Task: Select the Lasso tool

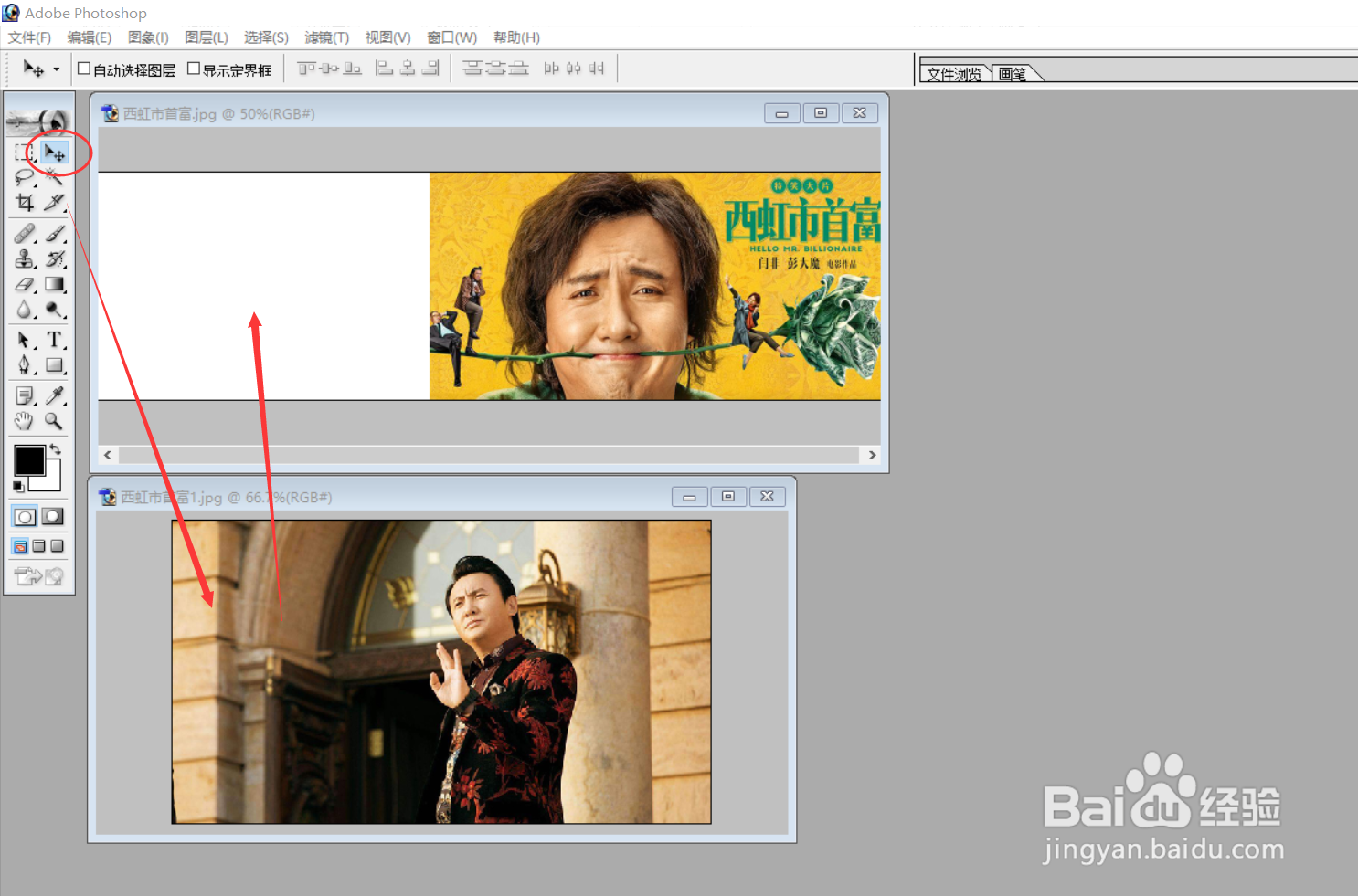Action: [x=25, y=177]
